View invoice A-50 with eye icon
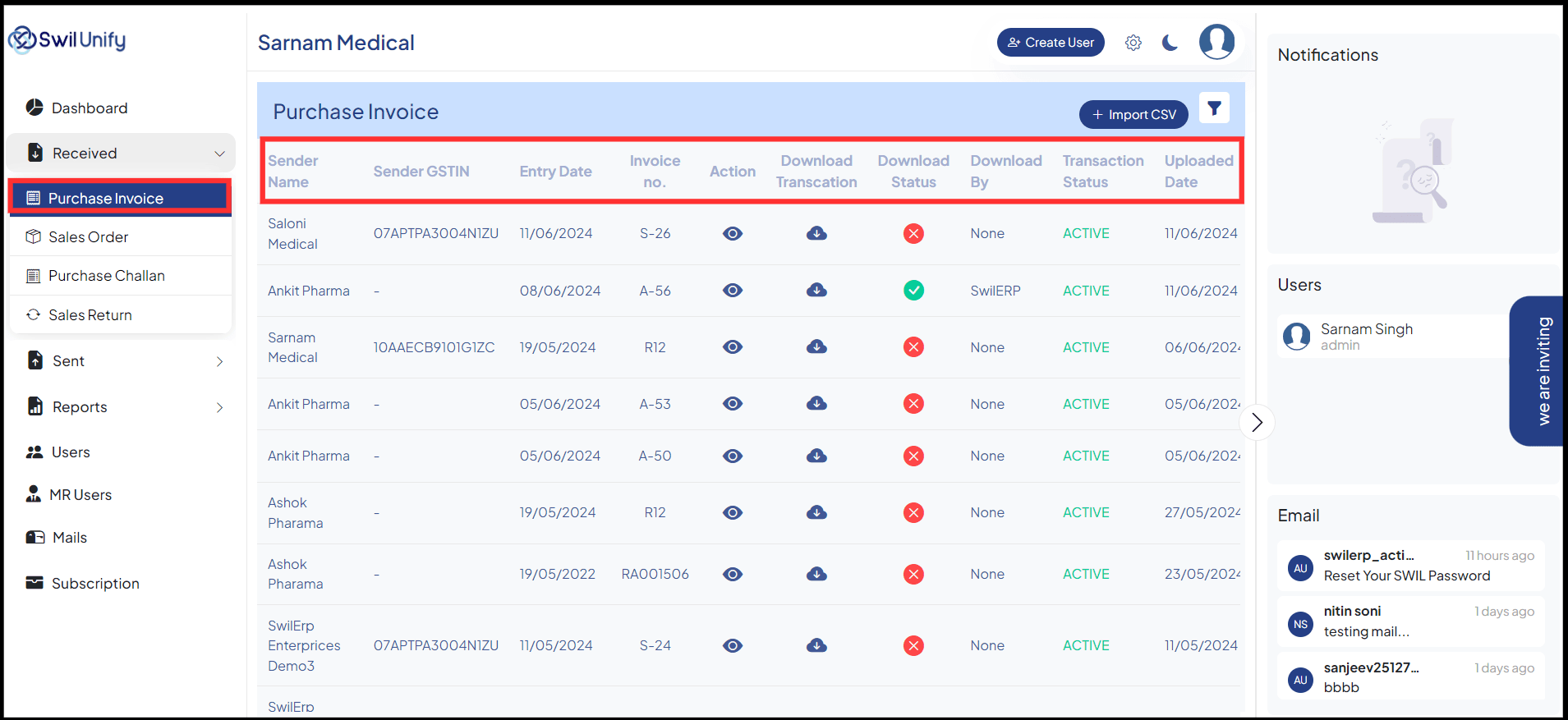This screenshot has width=1568, height=720. [x=733, y=456]
